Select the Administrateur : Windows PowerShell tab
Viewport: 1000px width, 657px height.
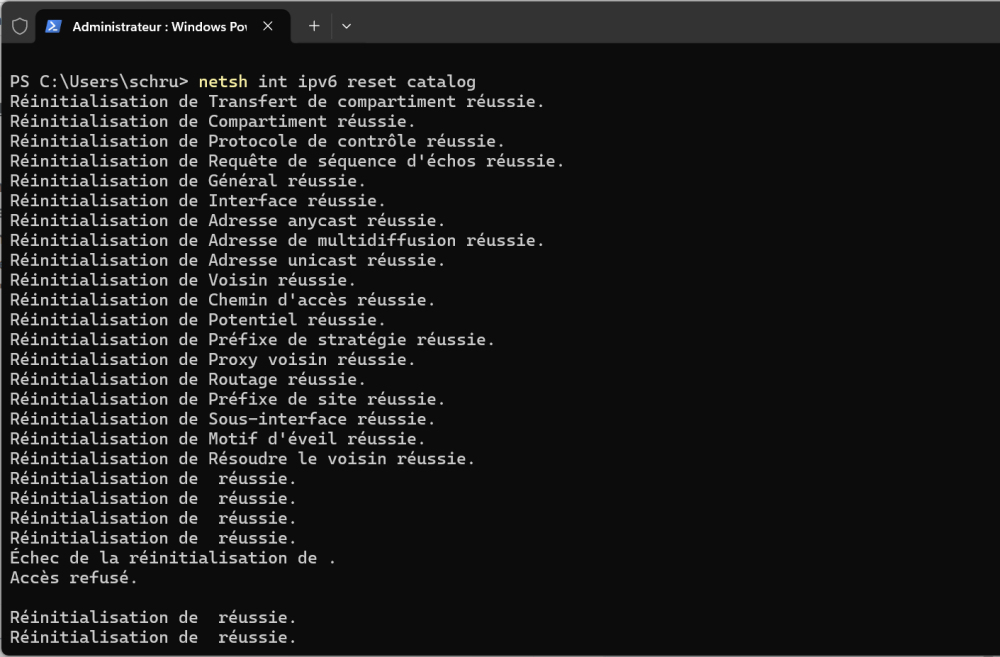tap(158, 27)
